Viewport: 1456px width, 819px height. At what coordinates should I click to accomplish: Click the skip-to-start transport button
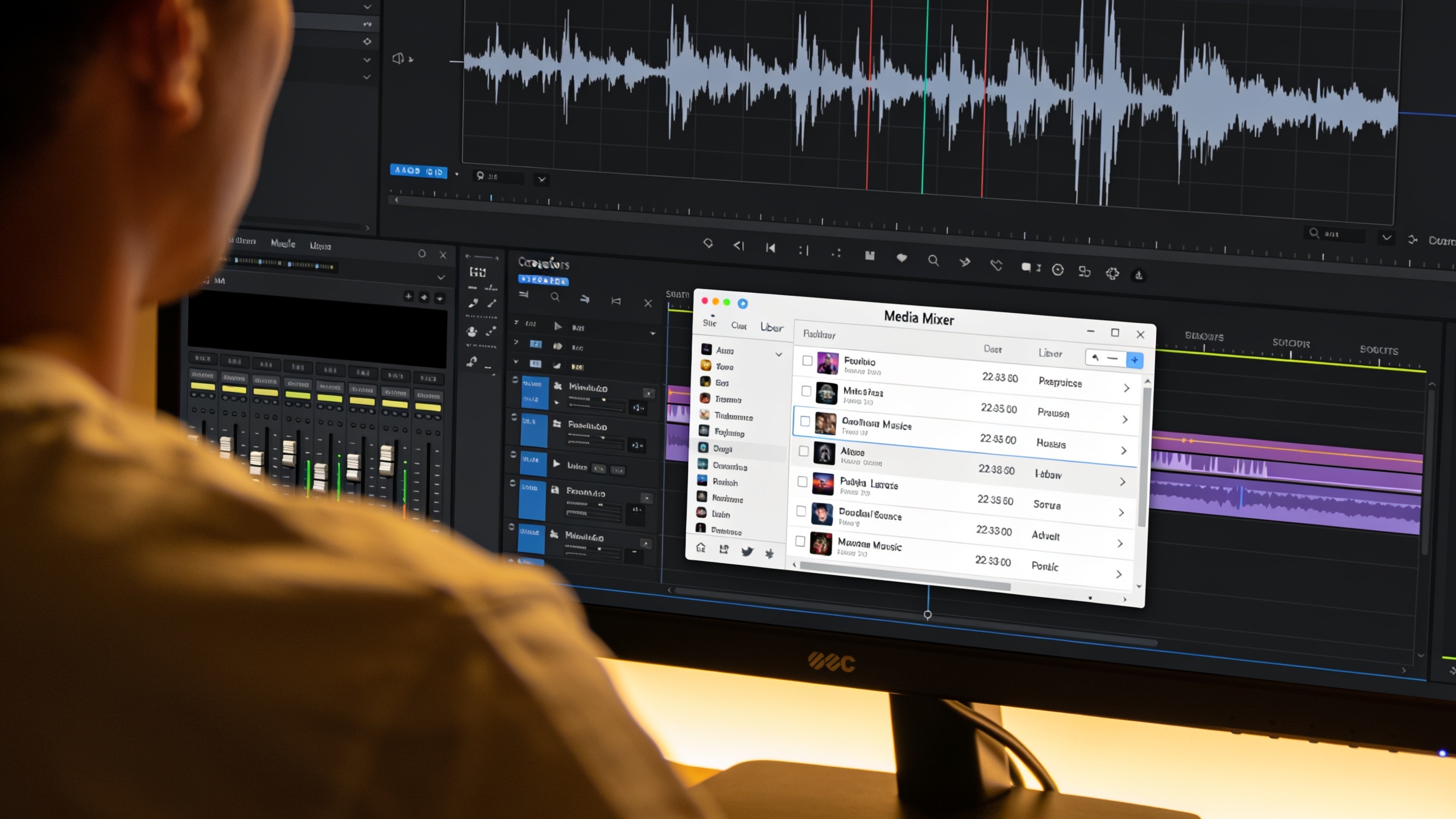771,248
